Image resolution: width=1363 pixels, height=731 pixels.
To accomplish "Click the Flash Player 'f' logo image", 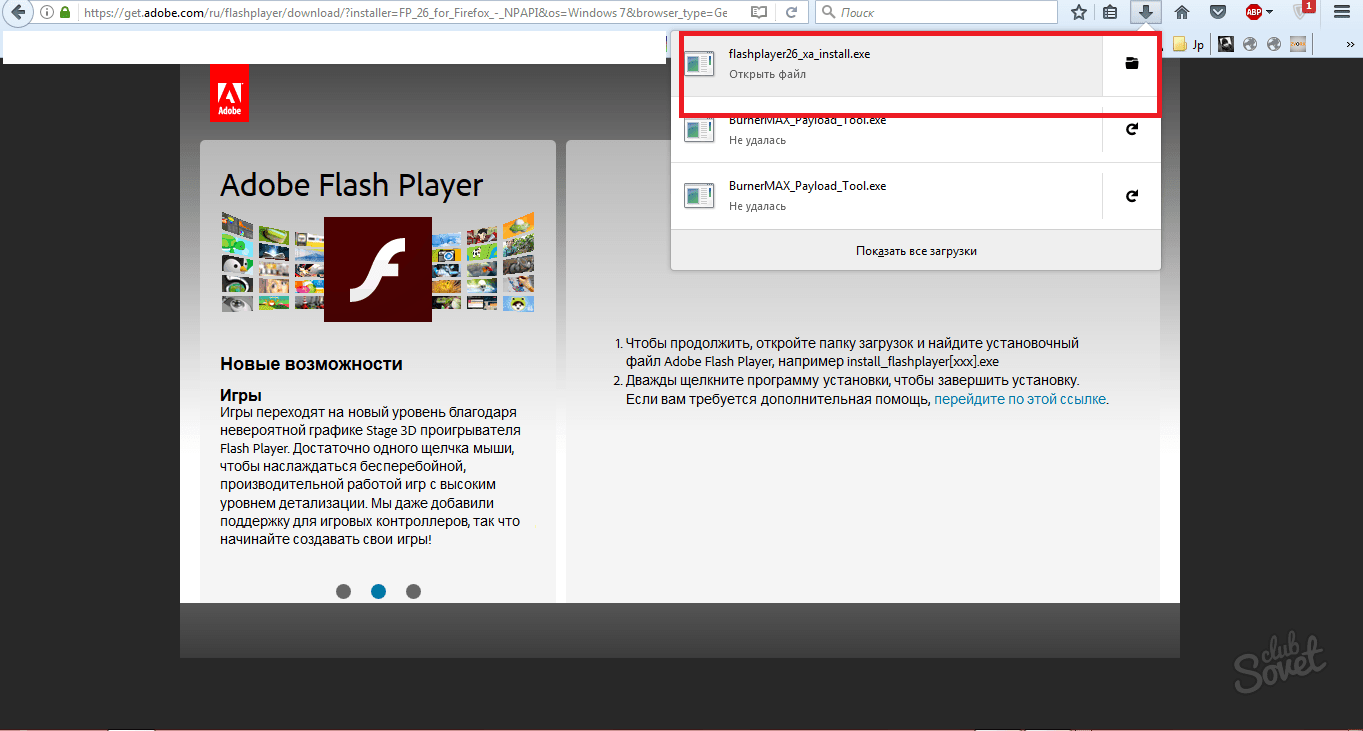I will [x=378, y=269].
